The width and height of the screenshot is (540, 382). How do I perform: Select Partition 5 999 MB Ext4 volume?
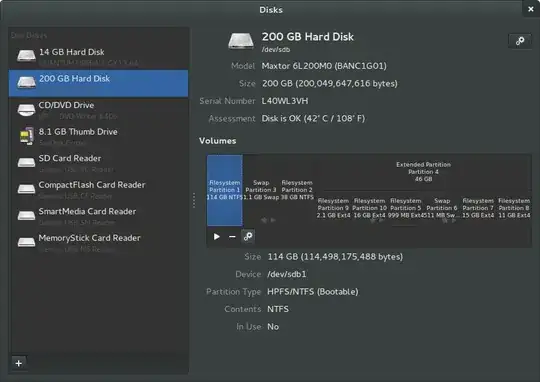(x=405, y=208)
